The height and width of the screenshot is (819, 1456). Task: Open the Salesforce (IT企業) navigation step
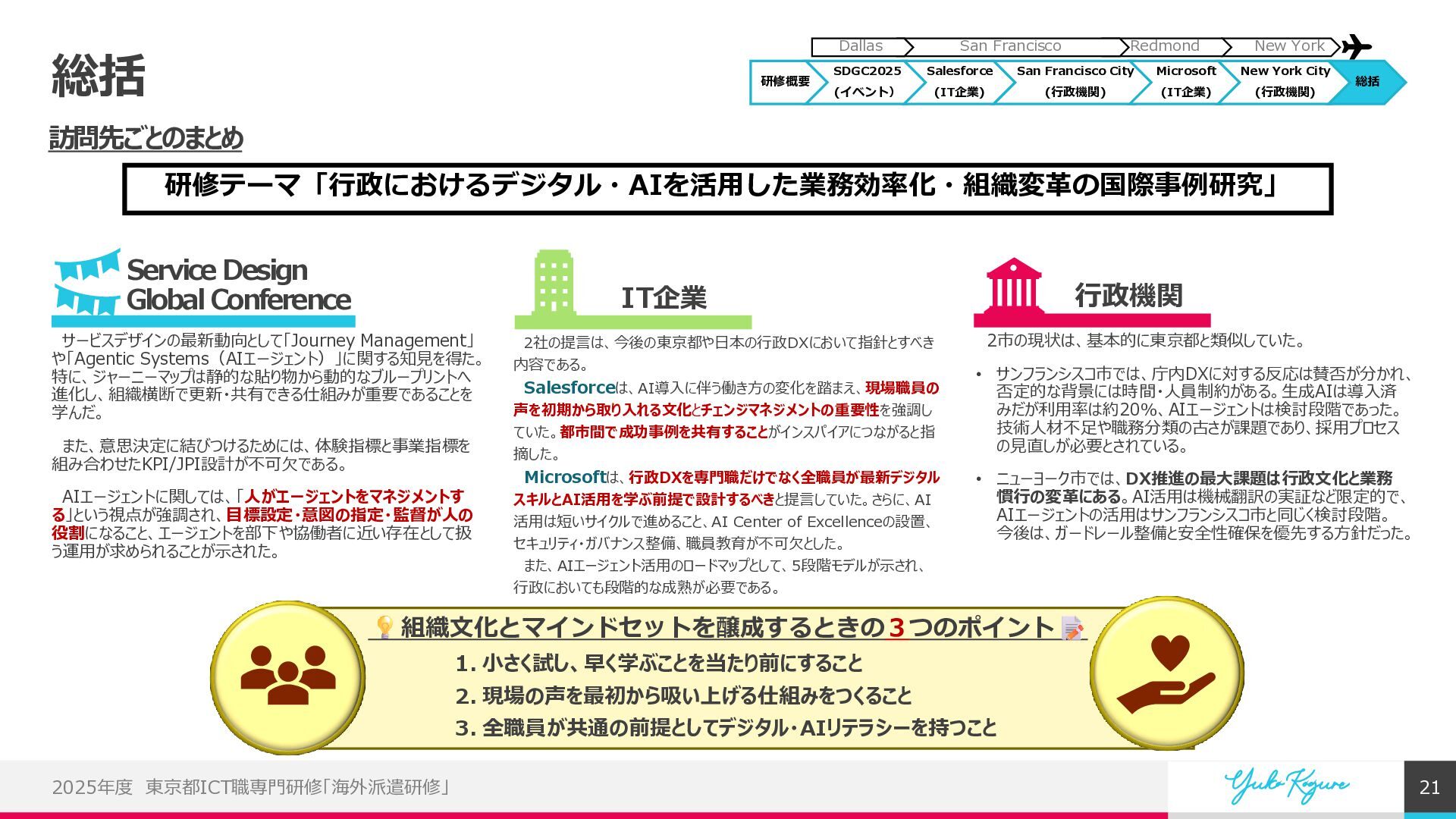(959, 81)
